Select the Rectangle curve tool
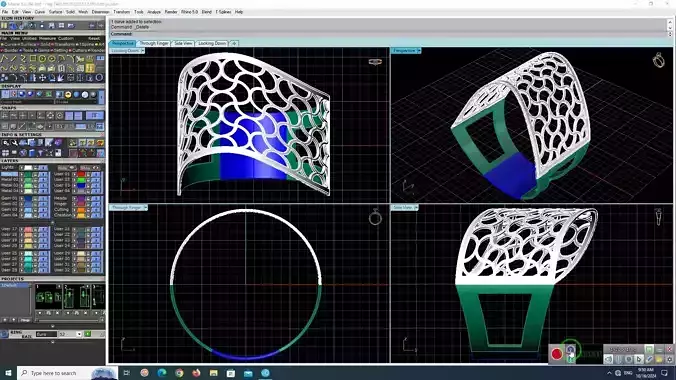Image resolution: width=676 pixels, height=380 pixels. pos(33,58)
